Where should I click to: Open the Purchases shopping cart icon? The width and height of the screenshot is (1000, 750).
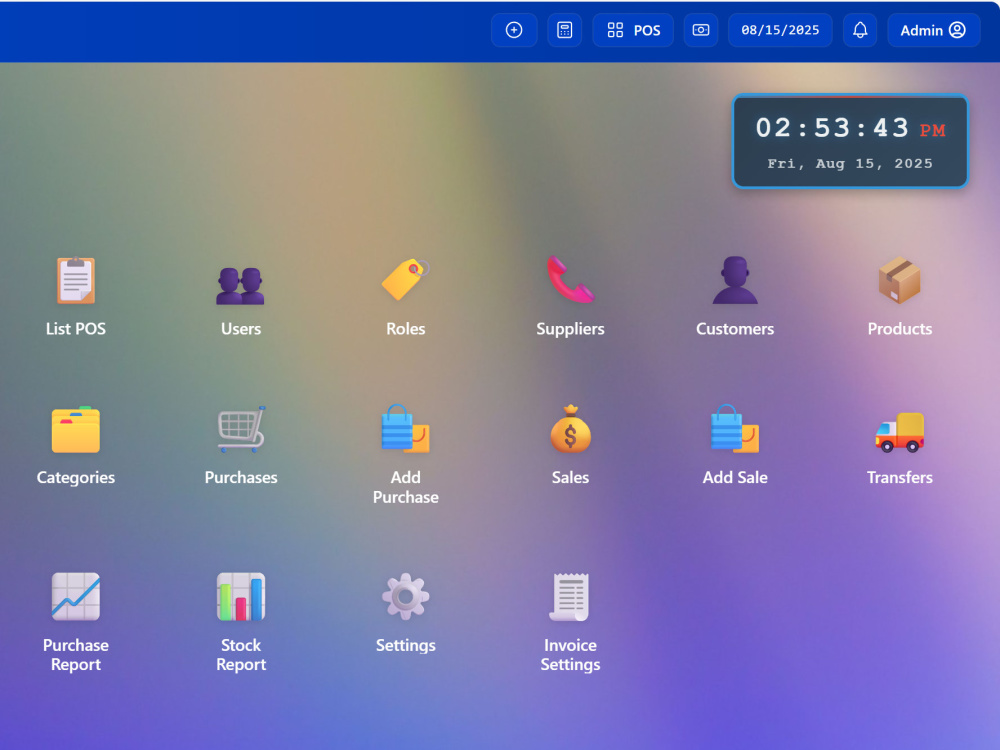click(240, 429)
